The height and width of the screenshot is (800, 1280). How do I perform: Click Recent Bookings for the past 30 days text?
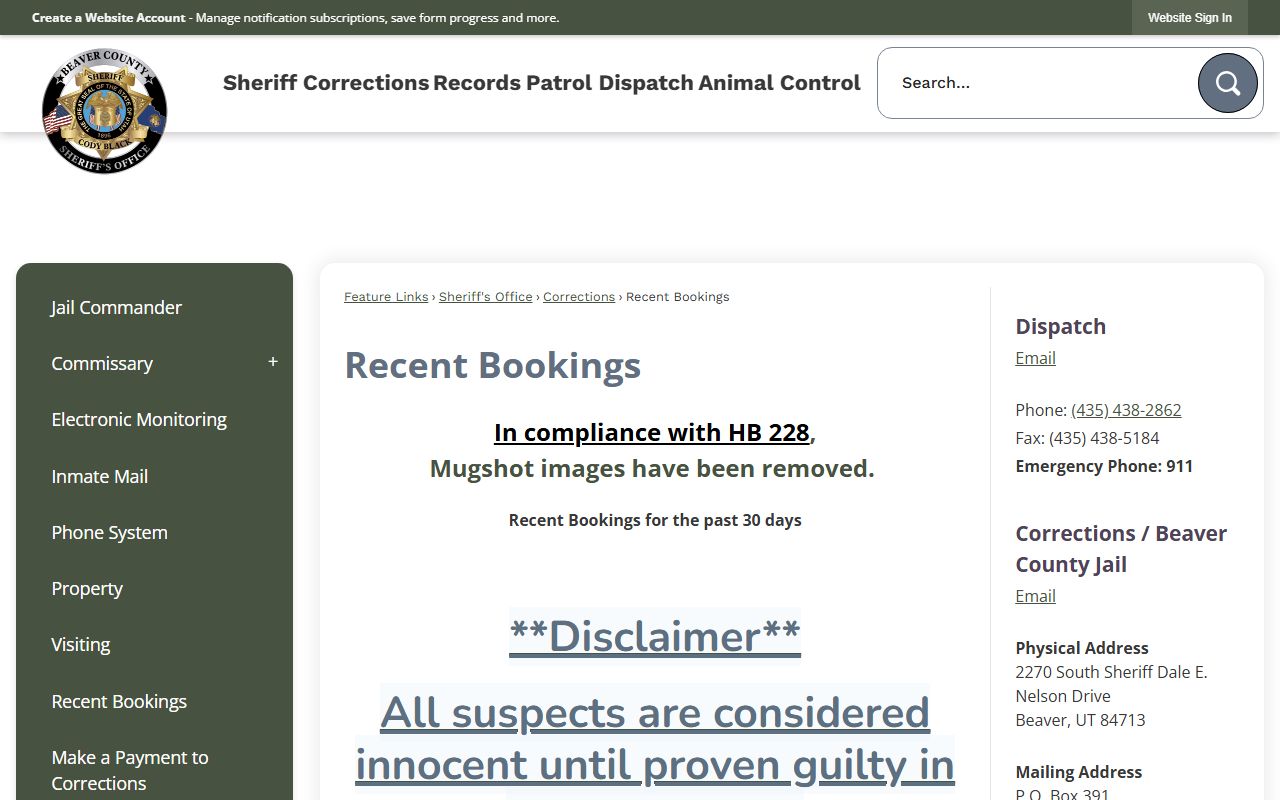655,520
